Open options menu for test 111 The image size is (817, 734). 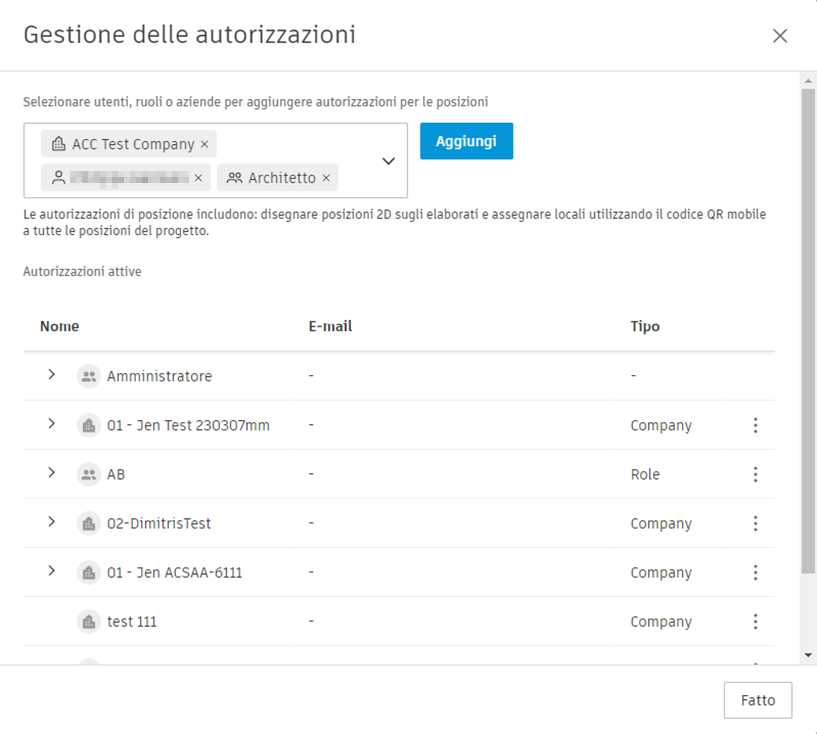tap(755, 622)
